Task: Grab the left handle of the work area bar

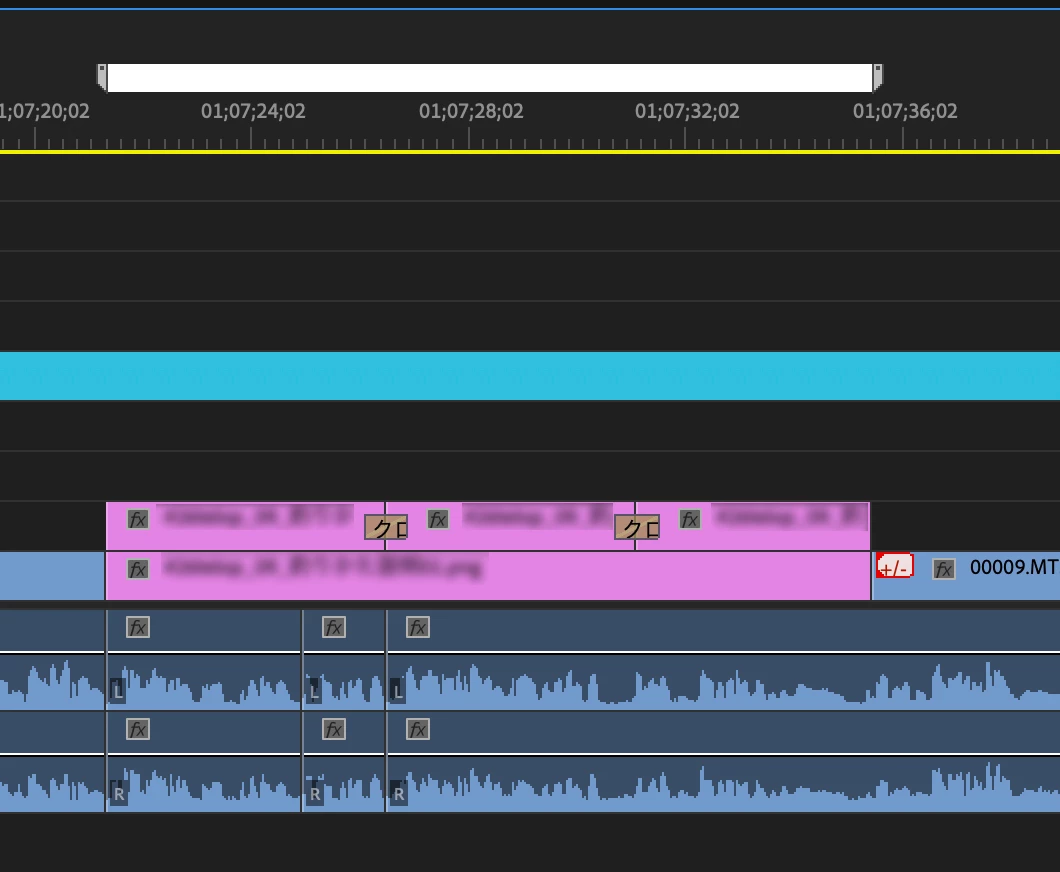Action: coord(102,77)
